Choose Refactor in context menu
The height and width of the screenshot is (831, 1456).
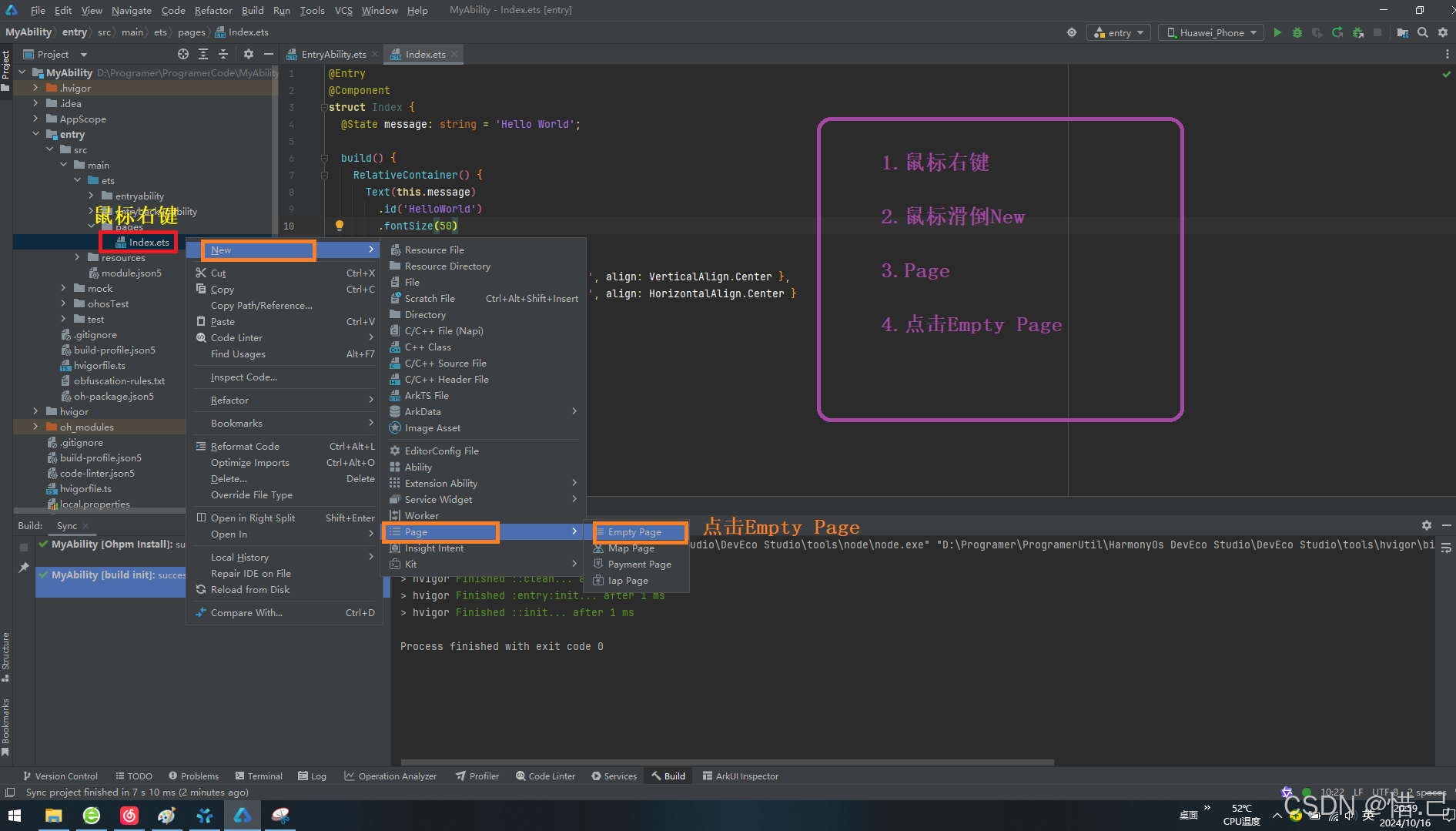point(284,400)
